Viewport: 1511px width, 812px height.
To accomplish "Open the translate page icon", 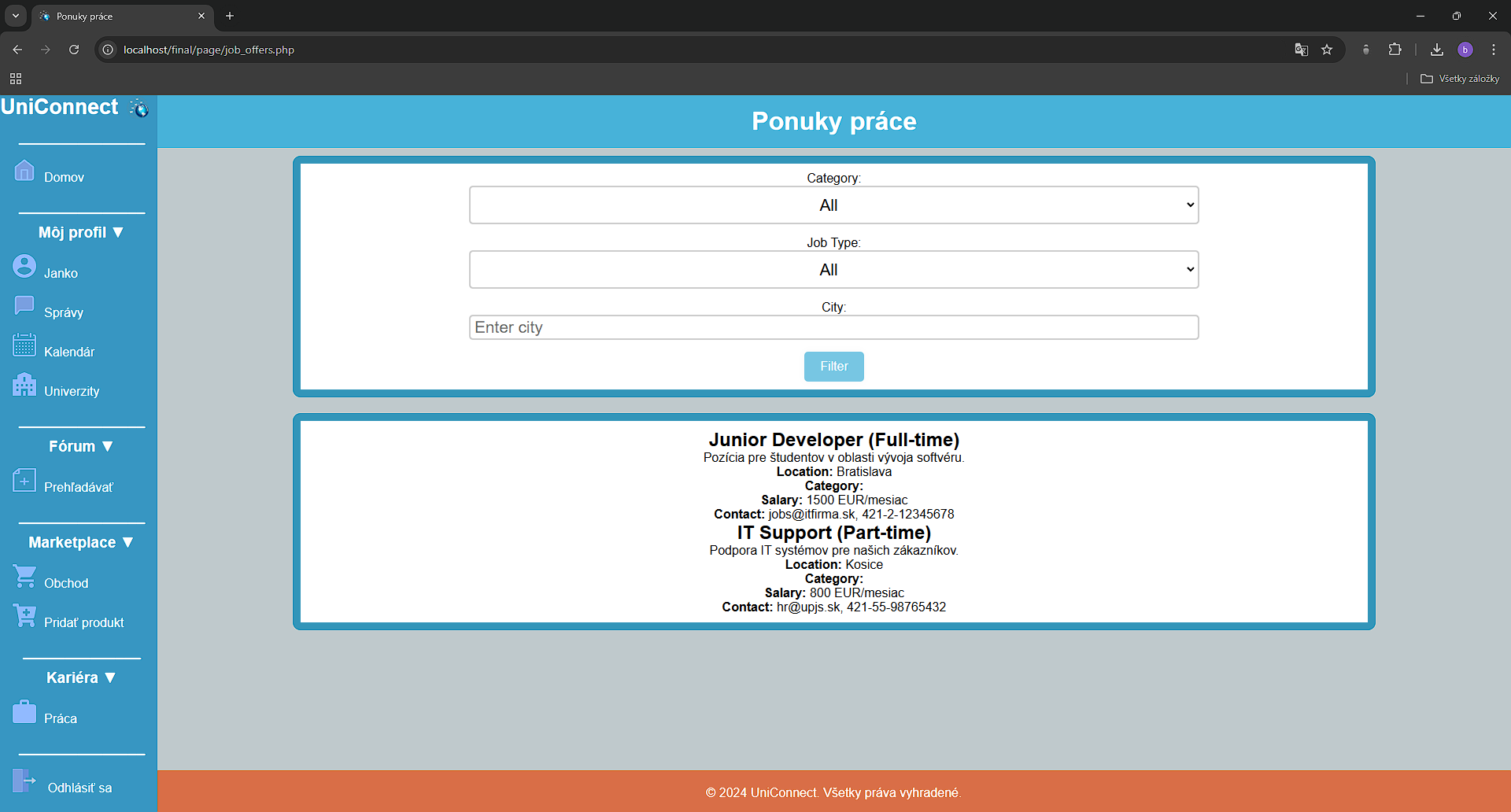I will pyautogui.click(x=1302, y=50).
